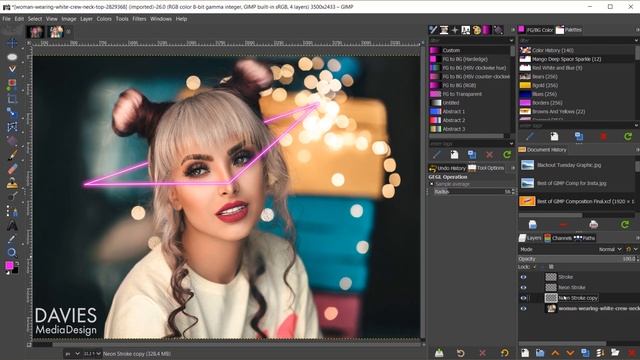
Task: Select the Mango Deep Space Sparkle palette
Action: coord(577,59)
